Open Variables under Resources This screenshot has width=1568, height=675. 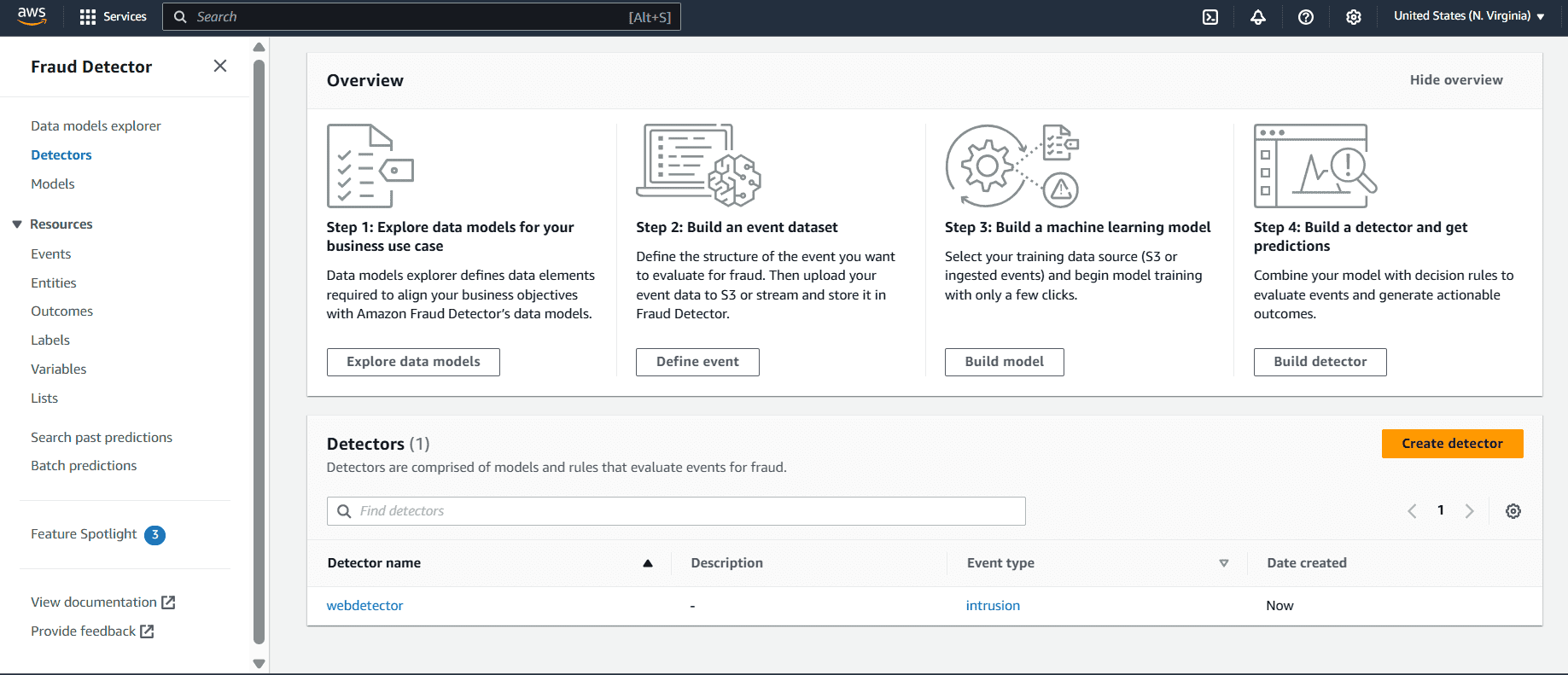click(x=59, y=369)
